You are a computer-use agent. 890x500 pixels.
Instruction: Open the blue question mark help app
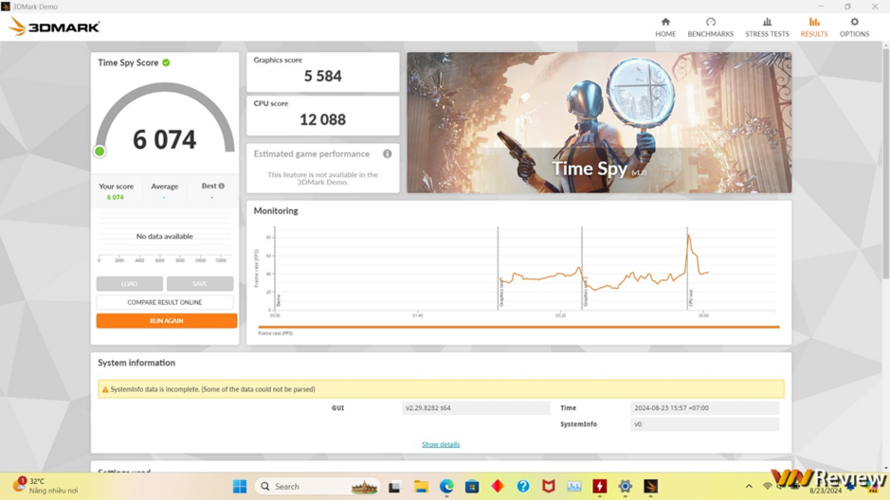523,486
